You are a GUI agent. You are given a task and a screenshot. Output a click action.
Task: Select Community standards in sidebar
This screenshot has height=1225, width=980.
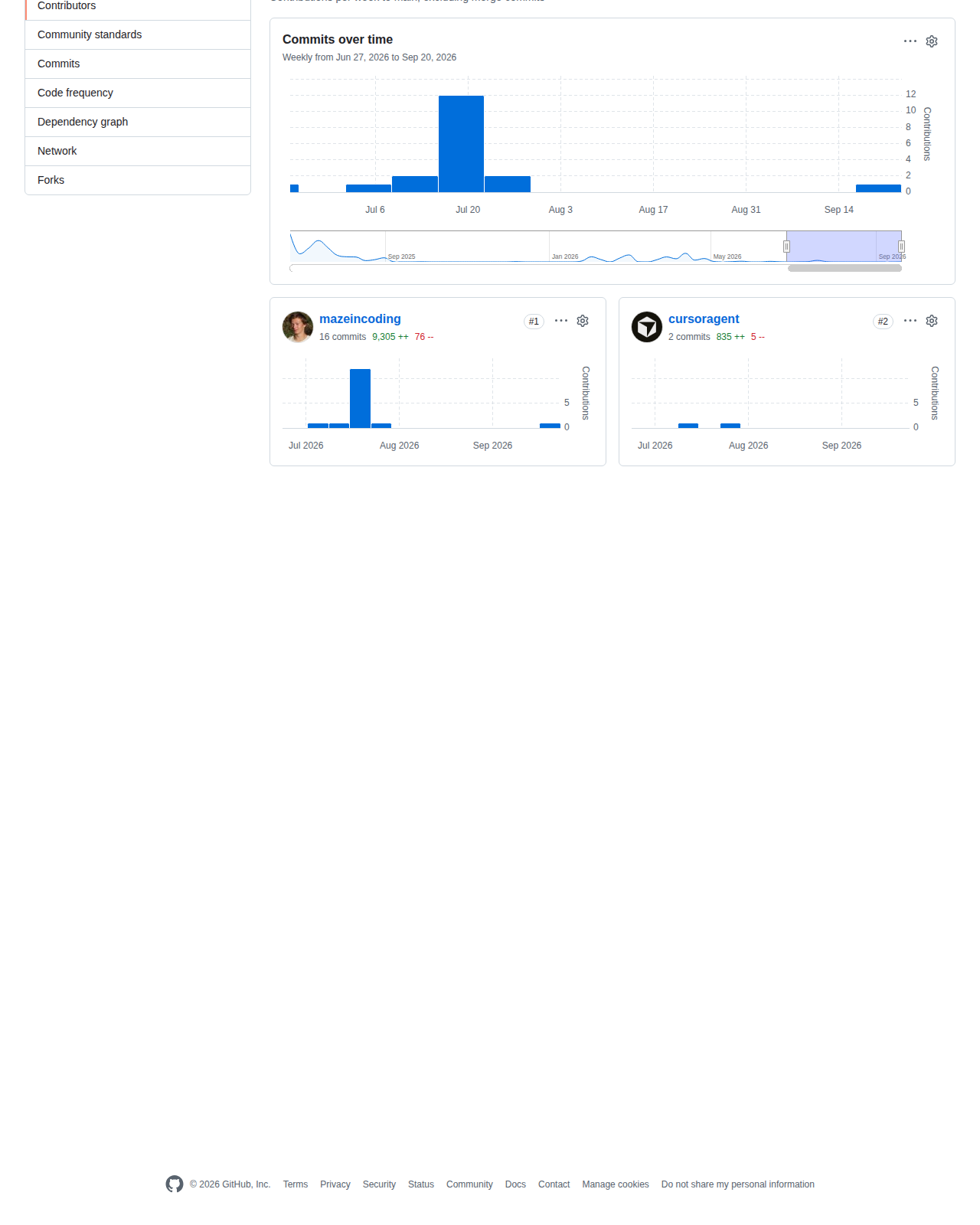click(138, 34)
